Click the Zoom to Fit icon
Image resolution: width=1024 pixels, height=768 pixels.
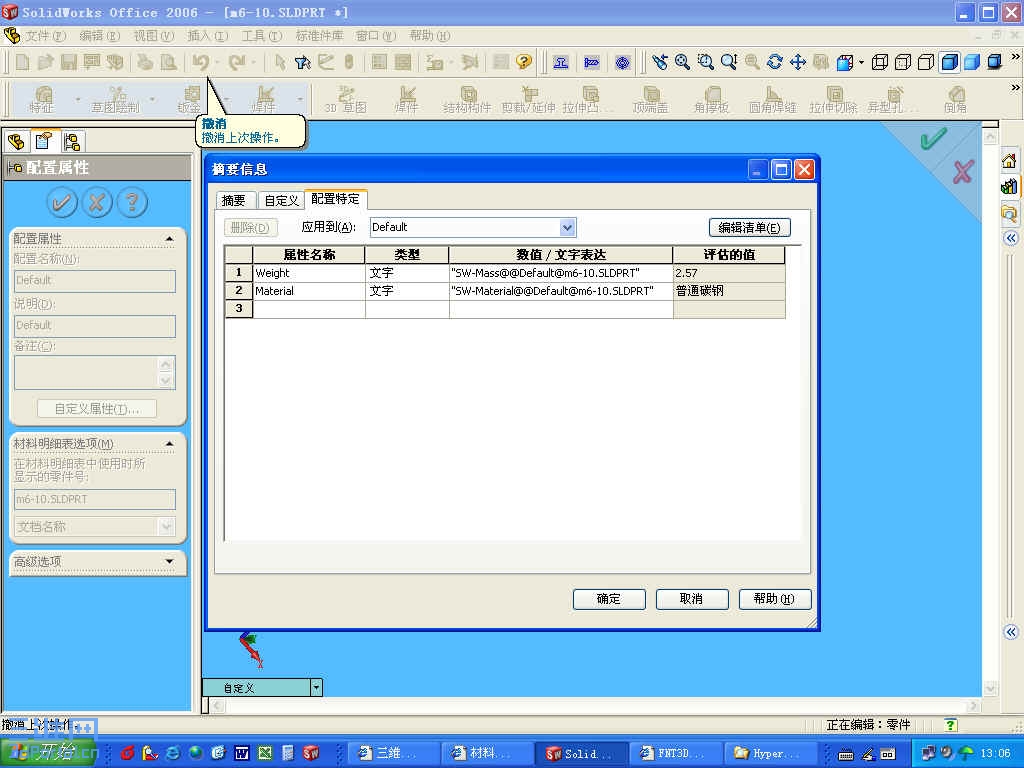click(682, 62)
